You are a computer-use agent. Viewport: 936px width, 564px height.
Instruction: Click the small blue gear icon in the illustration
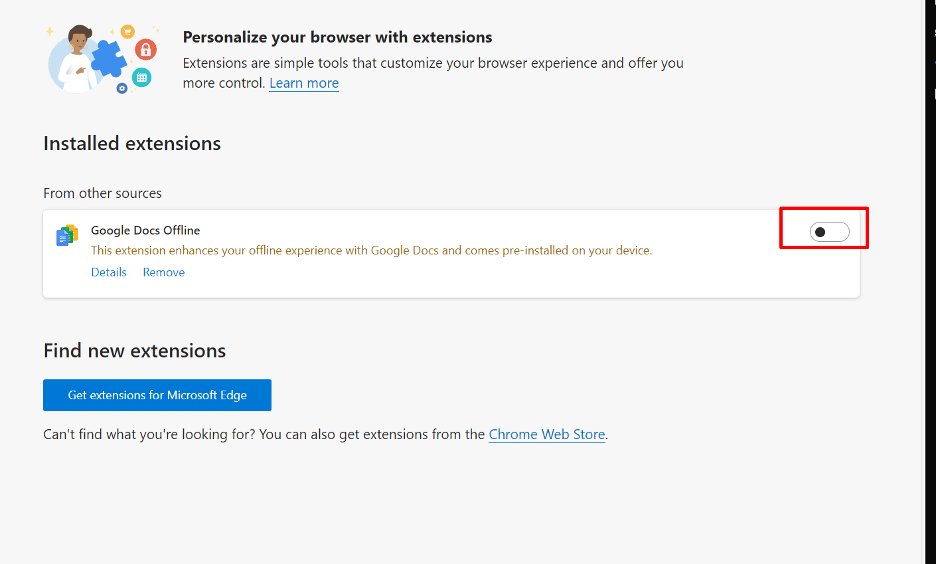point(122,88)
